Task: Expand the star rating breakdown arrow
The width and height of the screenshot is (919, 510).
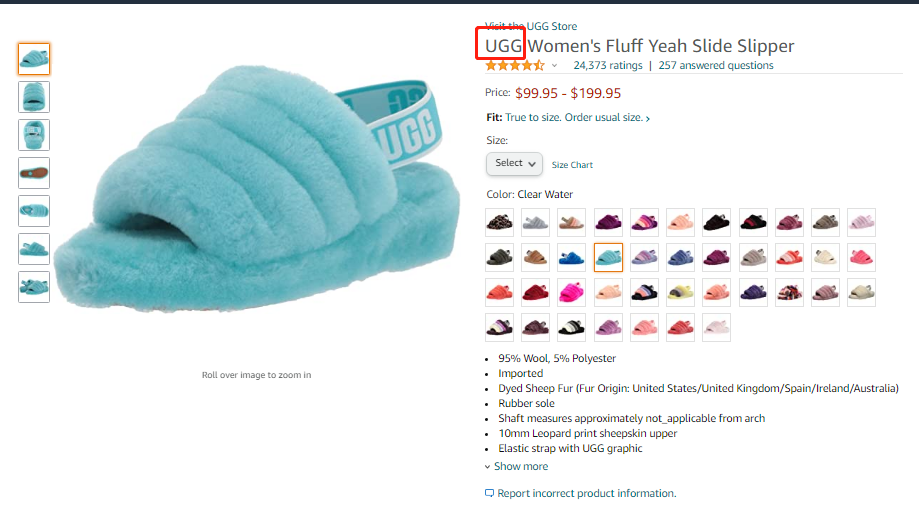Action: click(554, 66)
